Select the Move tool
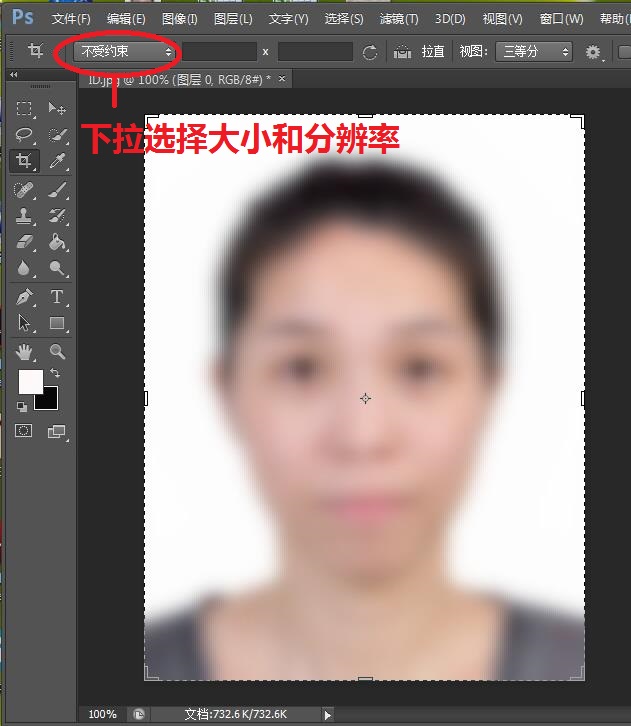This screenshot has width=631, height=726. 57,108
